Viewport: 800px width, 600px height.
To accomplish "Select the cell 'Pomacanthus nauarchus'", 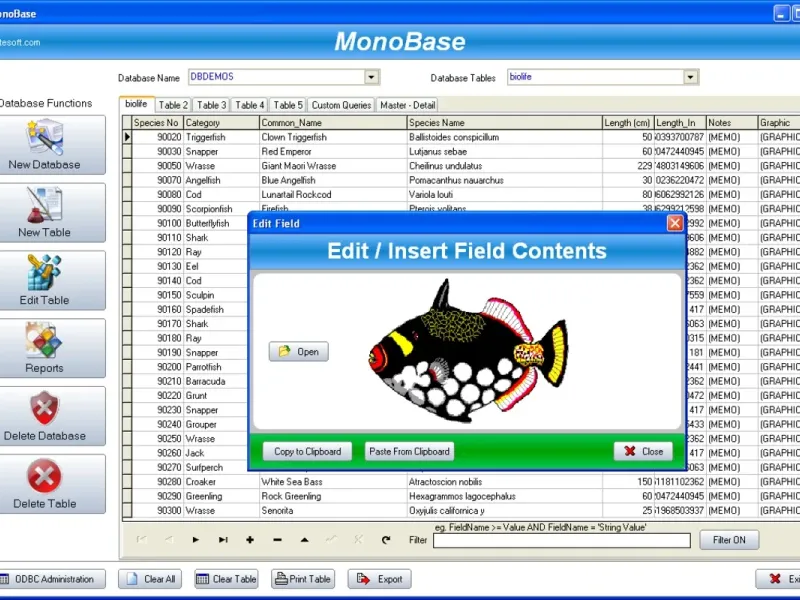I will pyautogui.click(x=505, y=180).
